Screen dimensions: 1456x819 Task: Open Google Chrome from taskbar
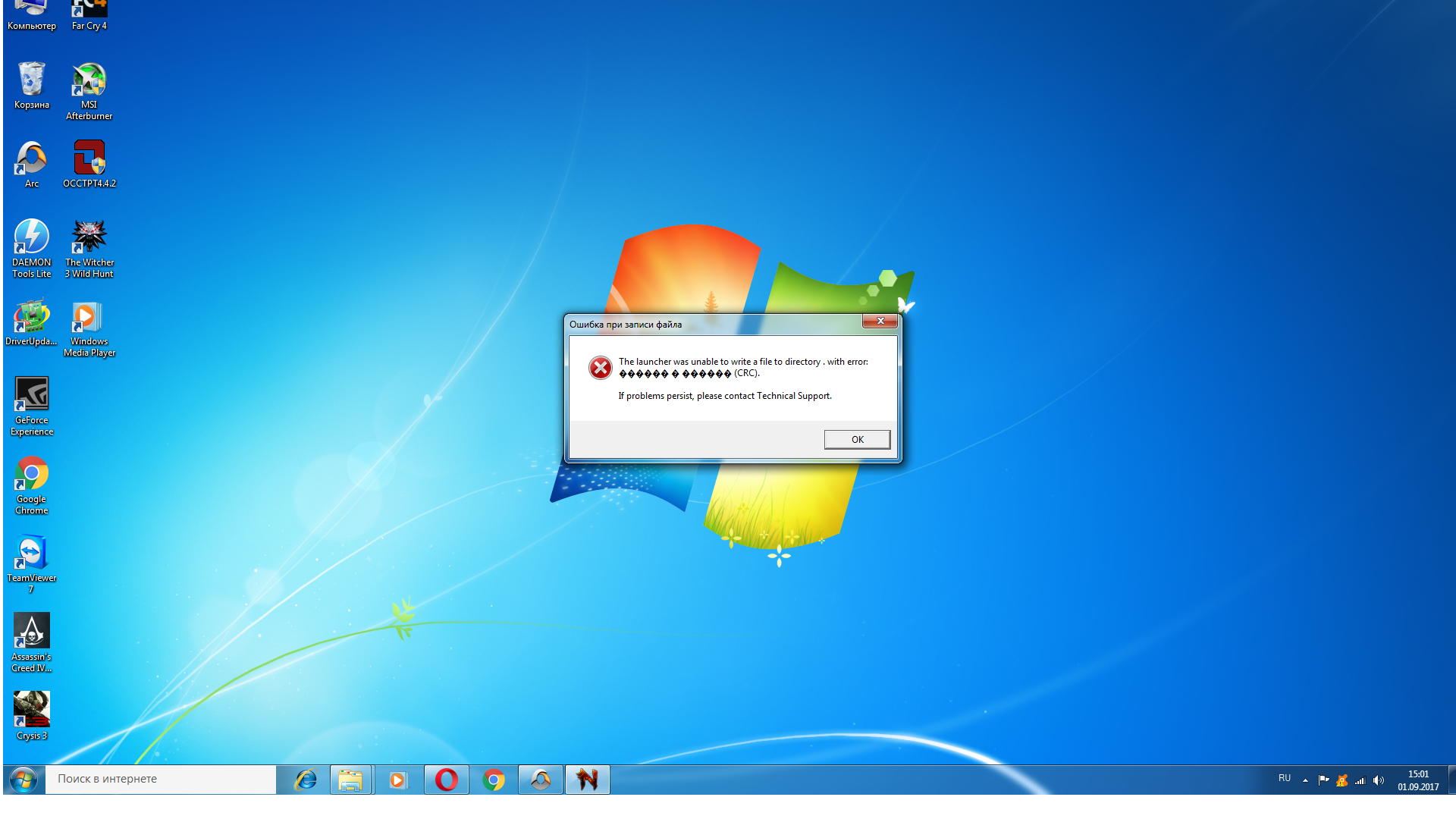[493, 779]
